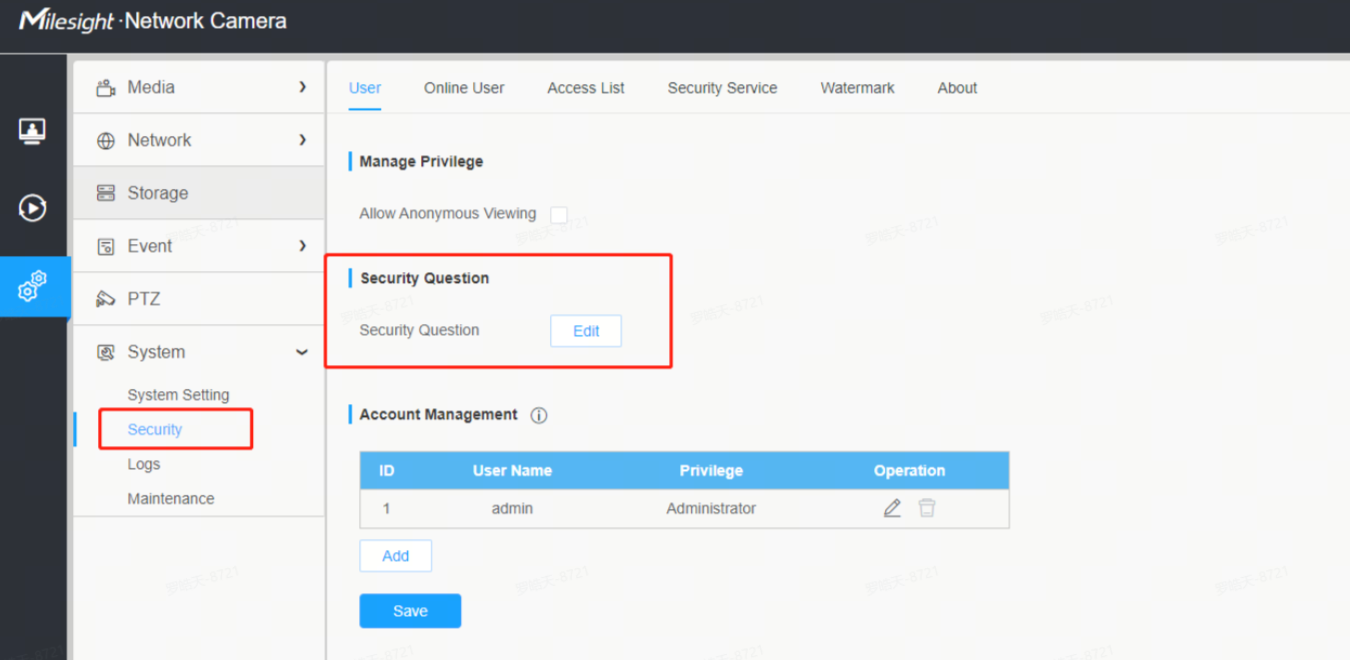1350x660 pixels.
Task: Open the Watermark tab
Action: point(857,88)
